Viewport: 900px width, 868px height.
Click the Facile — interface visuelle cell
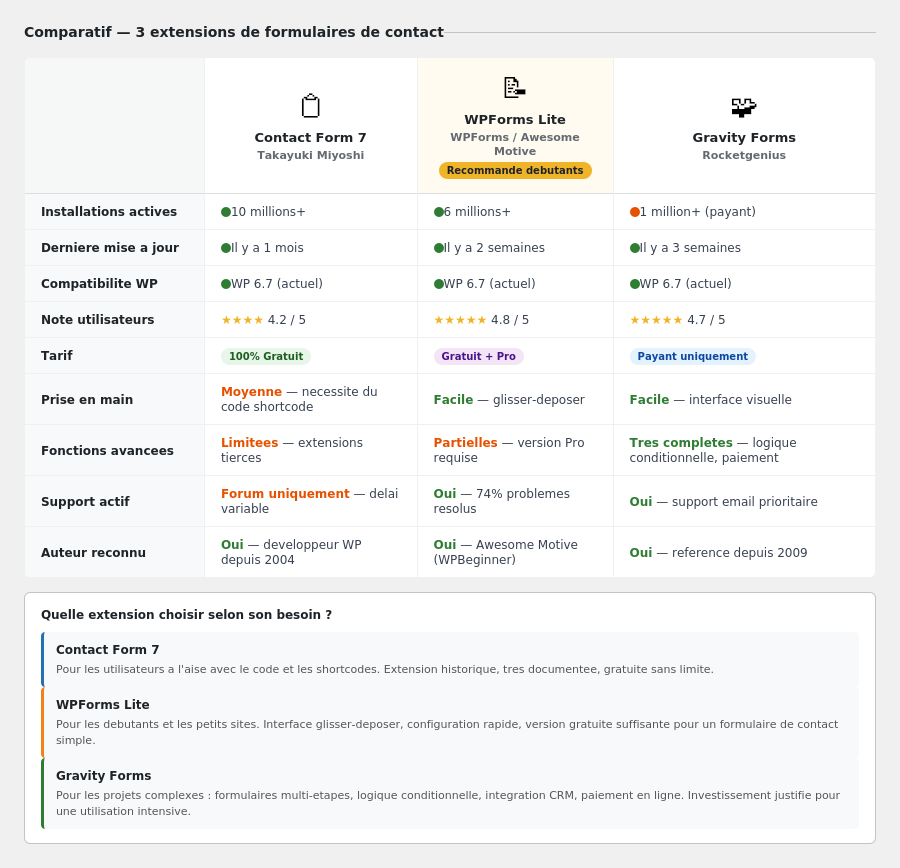pos(744,400)
